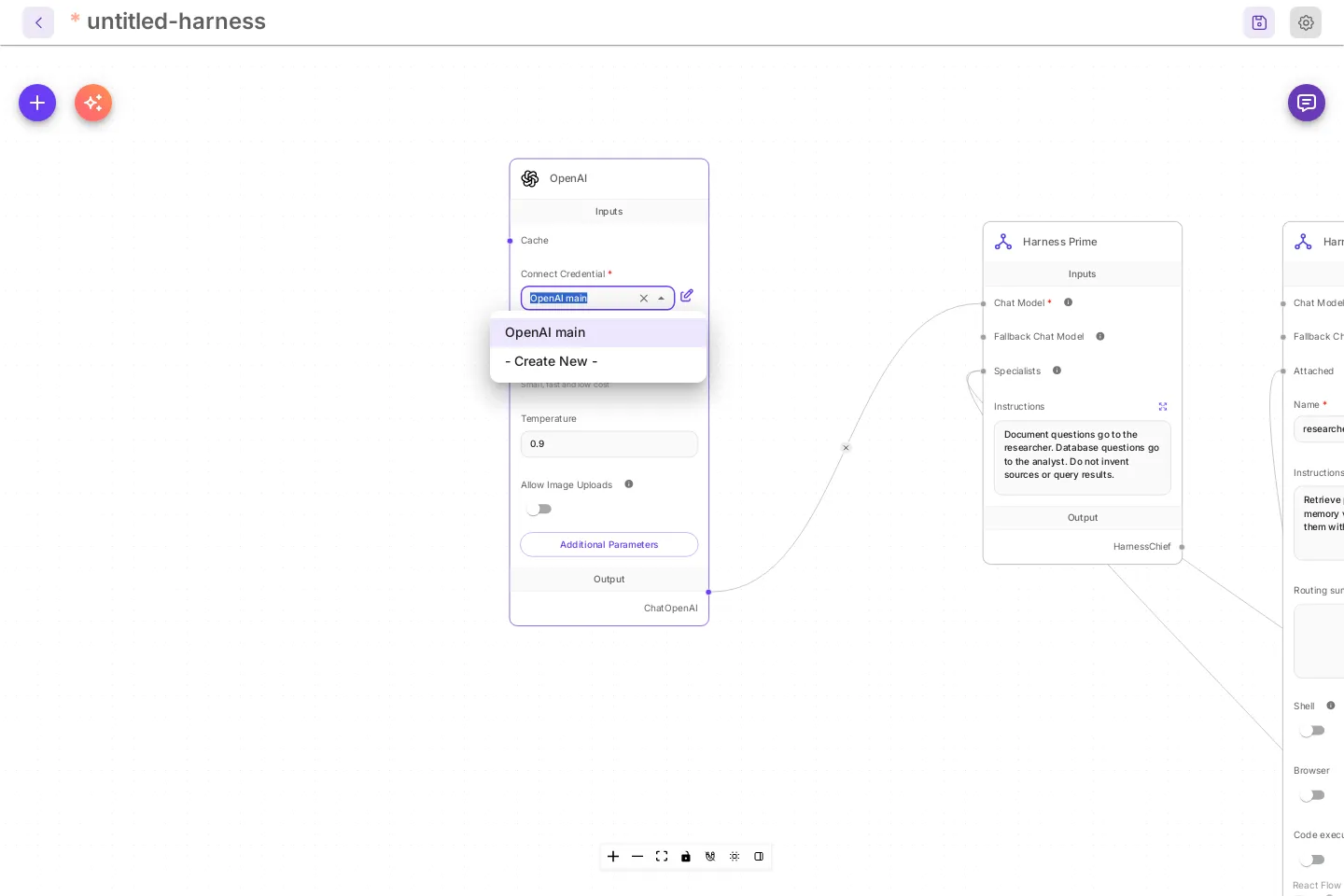Toggle canvas interactivity lock
This screenshot has width=1344, height=896.
(686, 857)
